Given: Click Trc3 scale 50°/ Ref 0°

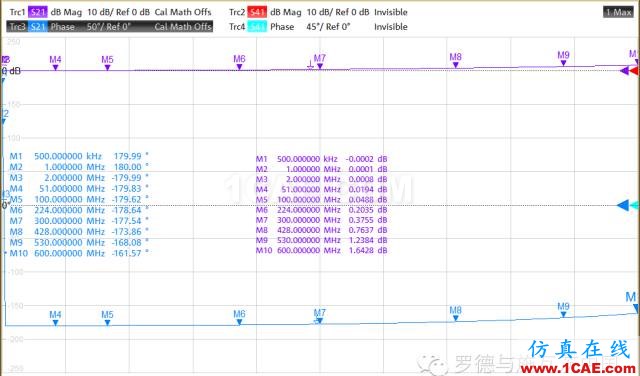Looking at the screenshot, I should click(x=109, y=27).
